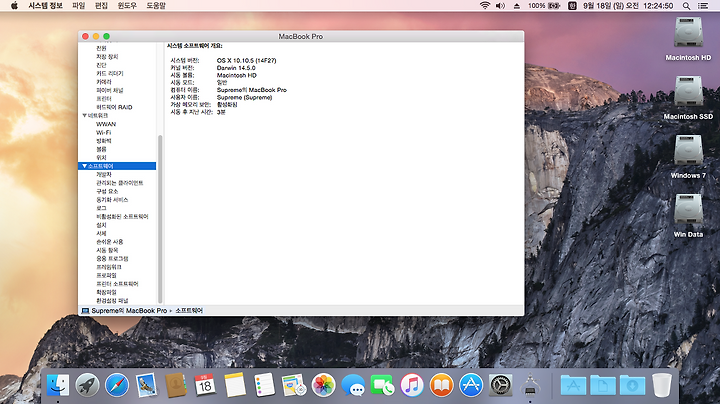
Task: Select 응용 프로그램 in sidebar
Action: 112,258
